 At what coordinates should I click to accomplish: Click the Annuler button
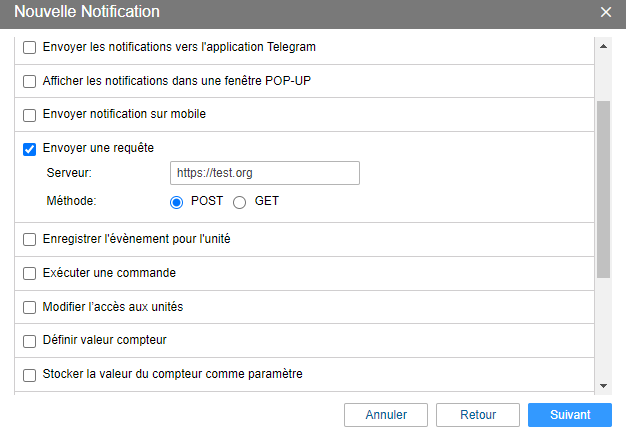[386, 414]
